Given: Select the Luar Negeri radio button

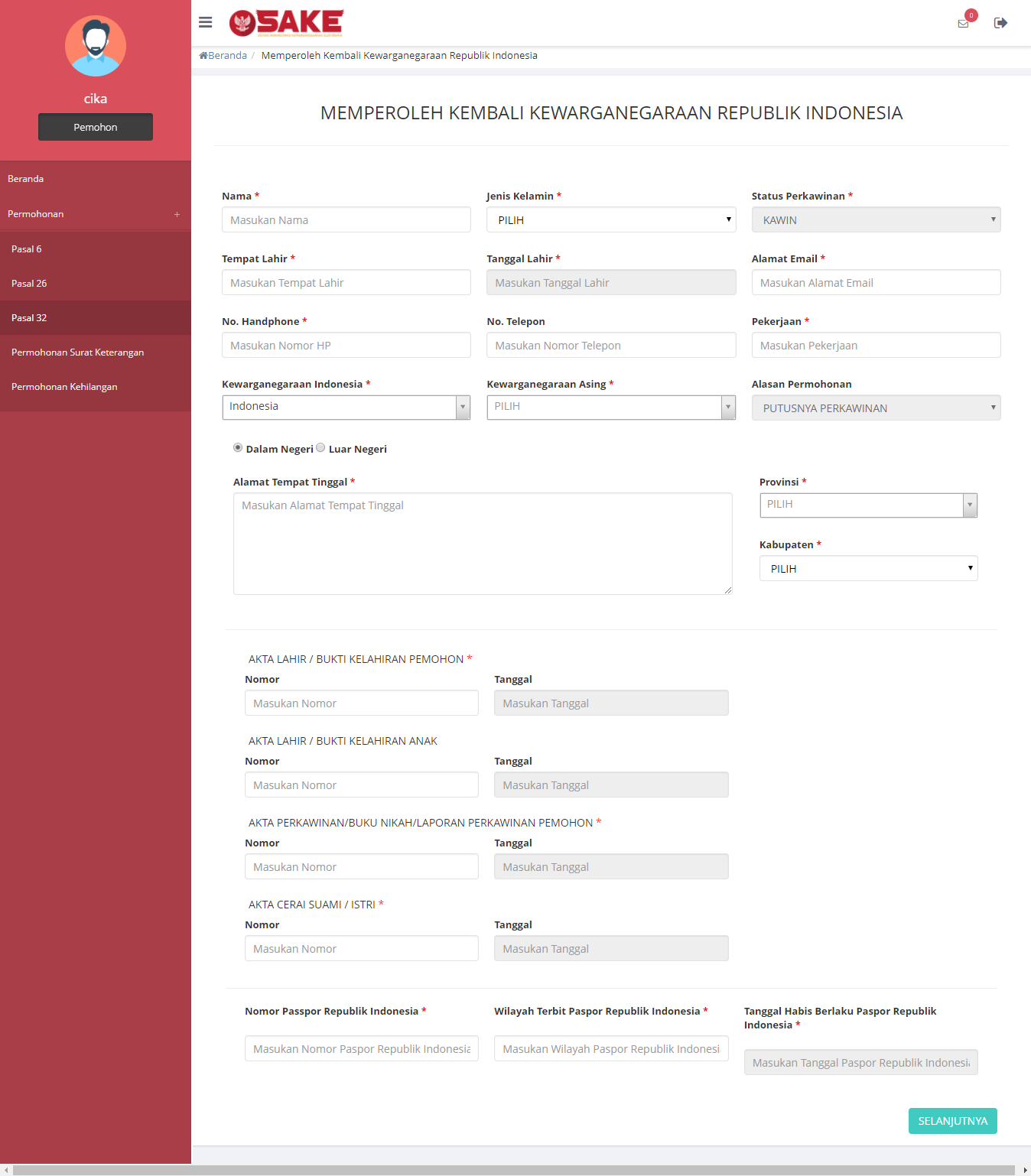Looking at the screenshot, I should pos(320,448).
